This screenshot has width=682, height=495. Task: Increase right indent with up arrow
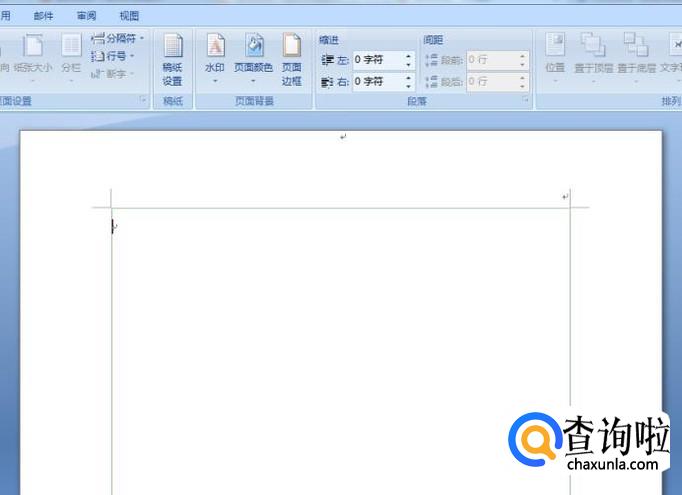[x=408, y=77]
